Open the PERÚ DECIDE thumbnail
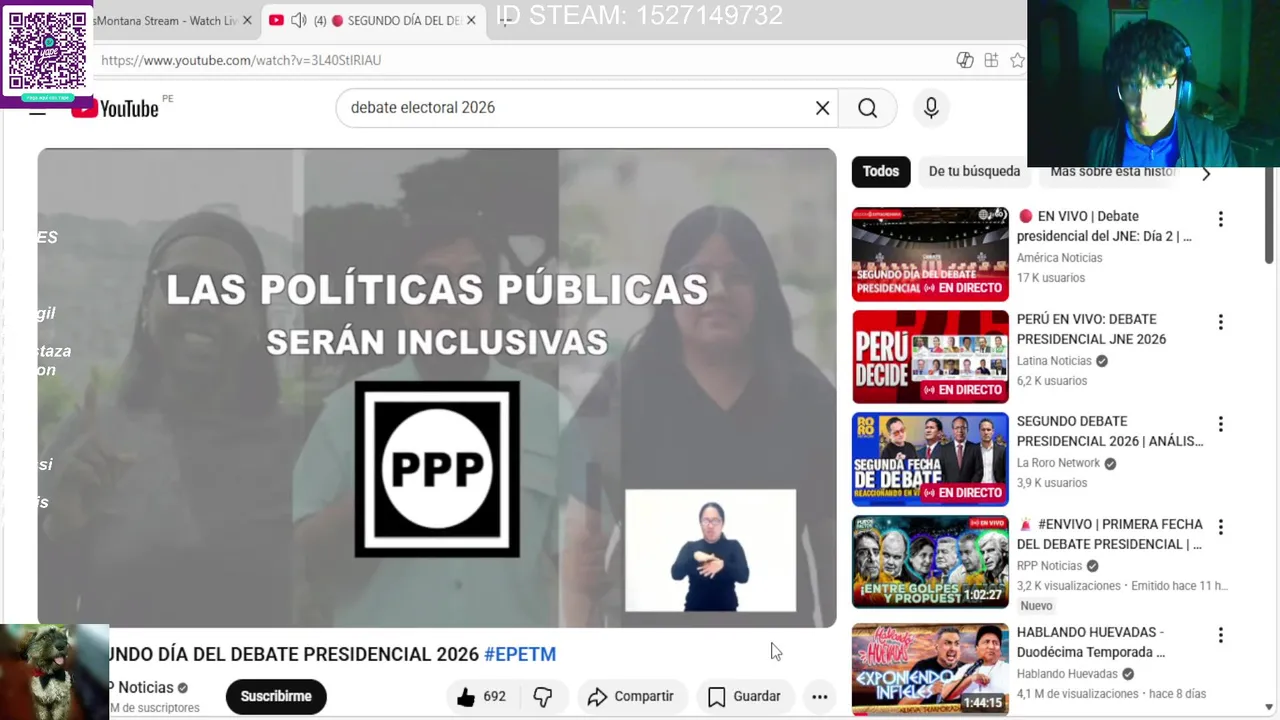The width and height of the screenshot is (1280, 720). click(x=930, y=357)
